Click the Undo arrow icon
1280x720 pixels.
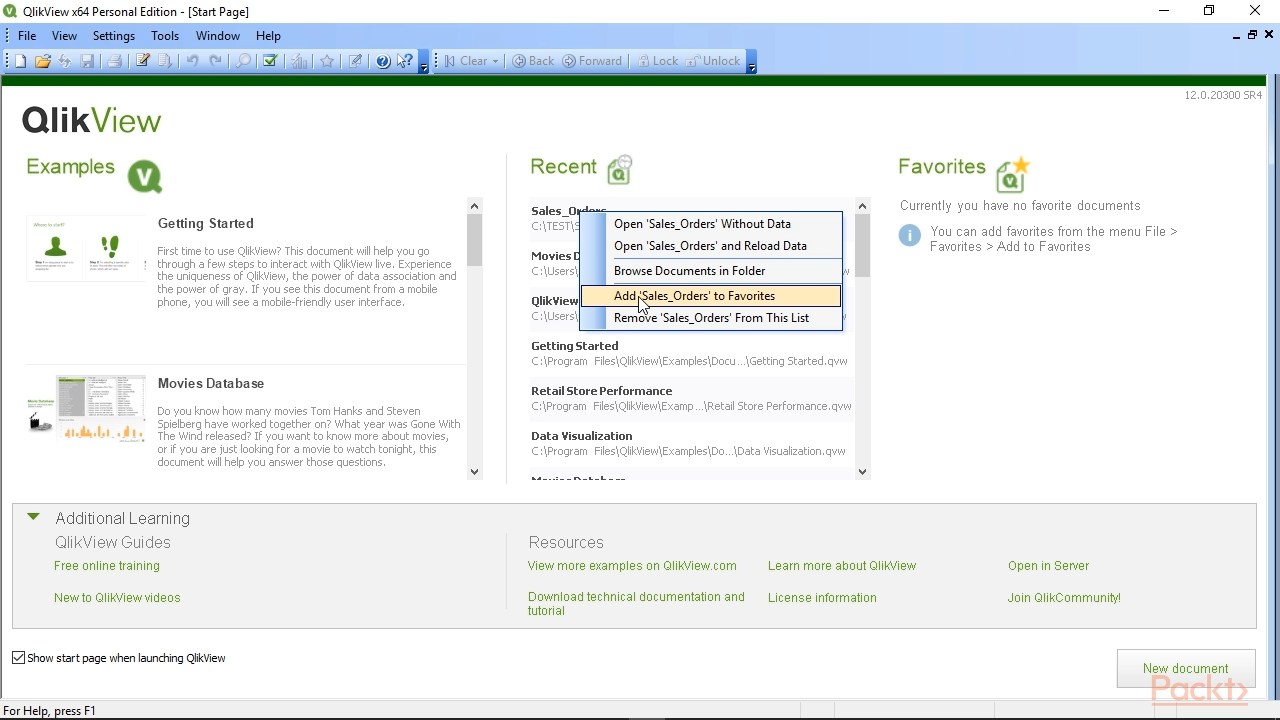tap(192, 61)
